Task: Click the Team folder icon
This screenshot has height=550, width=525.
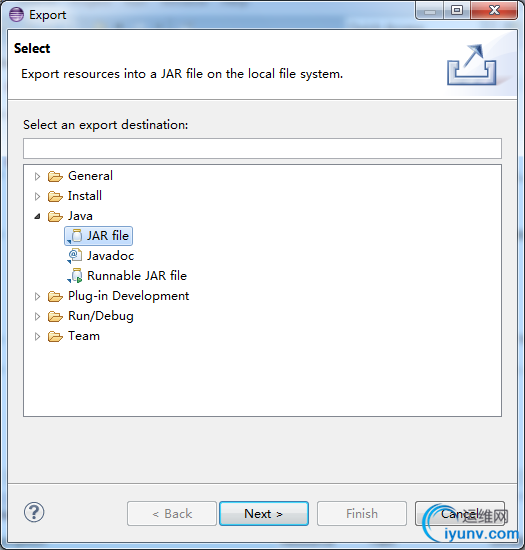Action: (55, 336)
